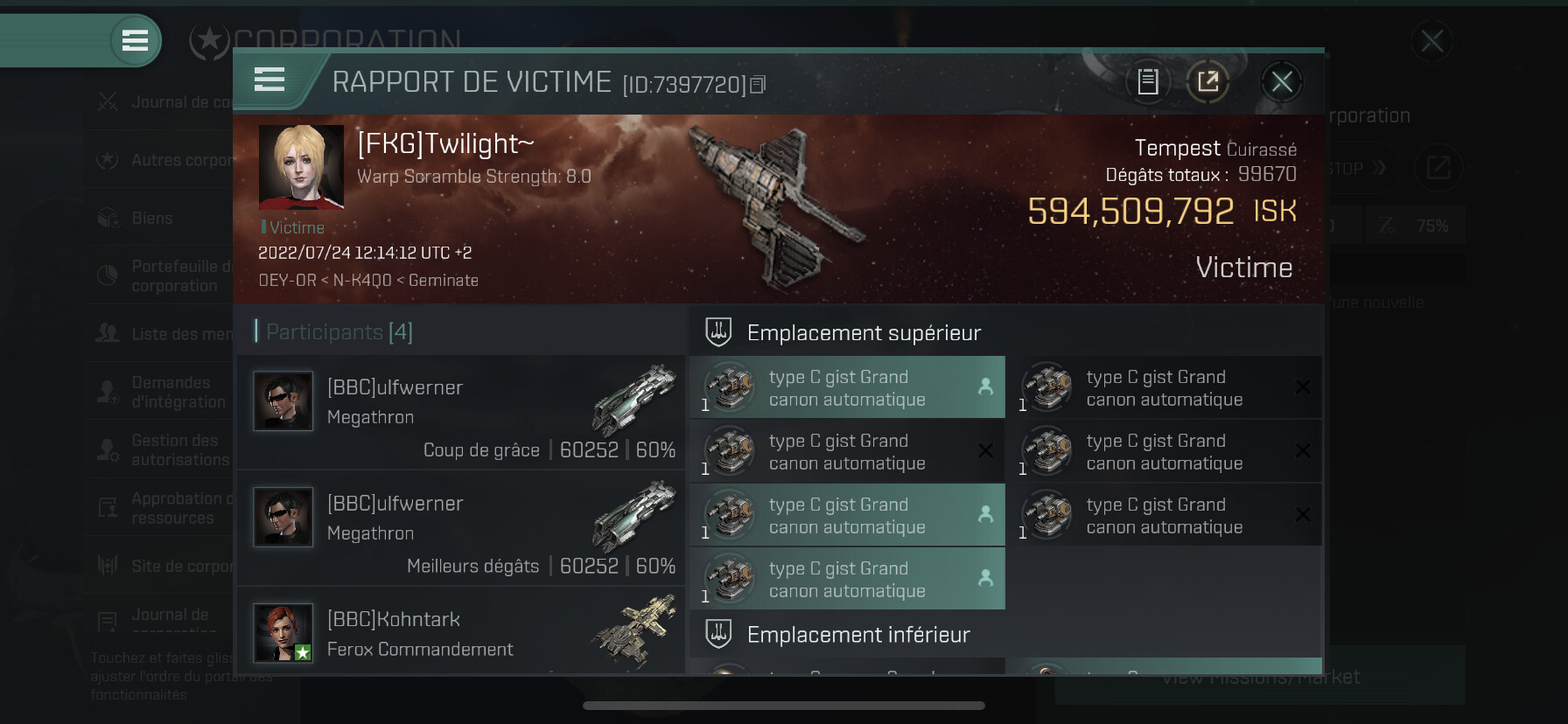The width and height of the screenshot is (1568, 724).
Task: Tap person icon on third left cannon
Action: click(985, 514)
